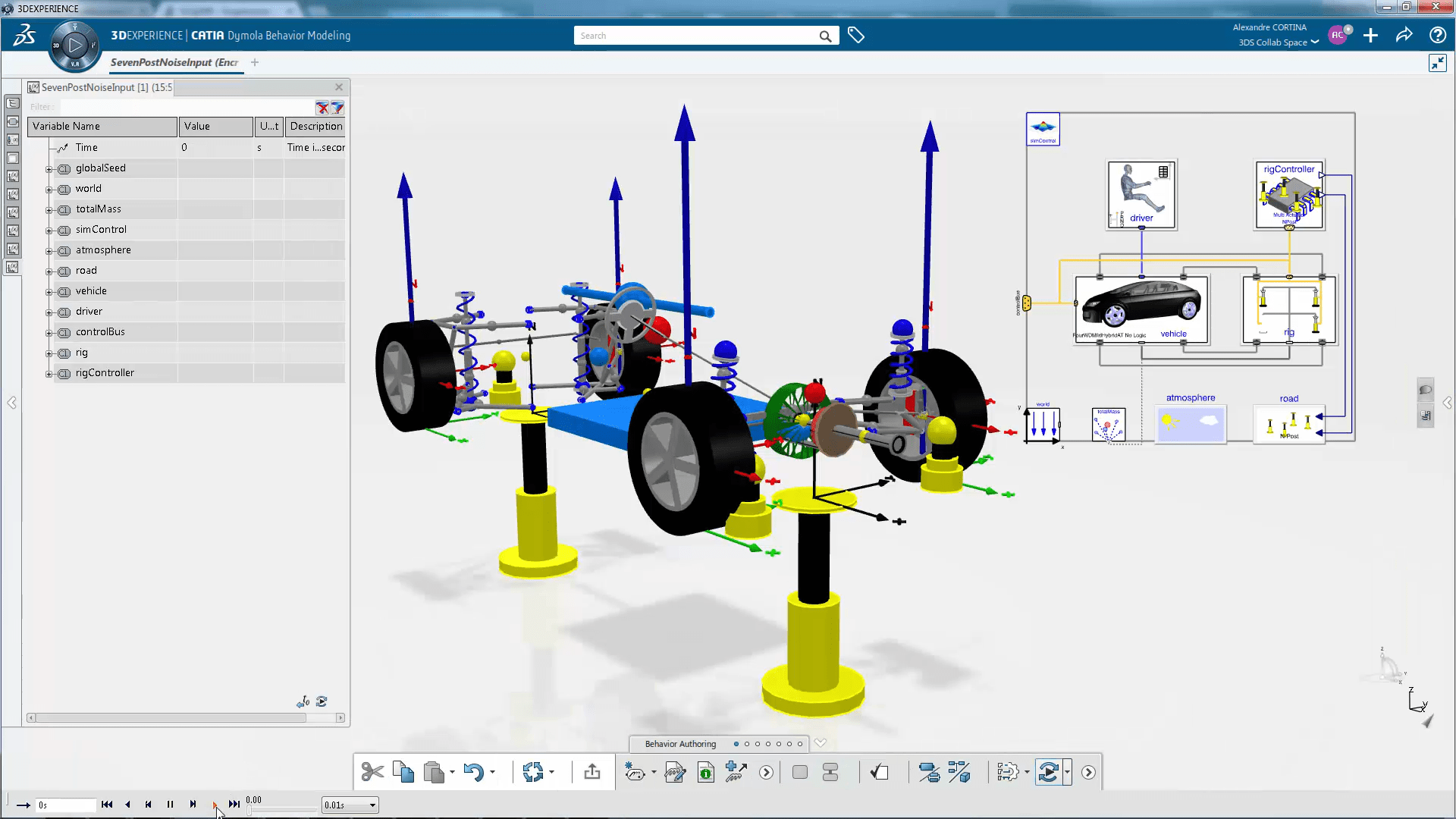The height and width of the screenshot is (819, 1456).
Task: Expand the vehicle tree item
Action: click(x=48, y=291)
